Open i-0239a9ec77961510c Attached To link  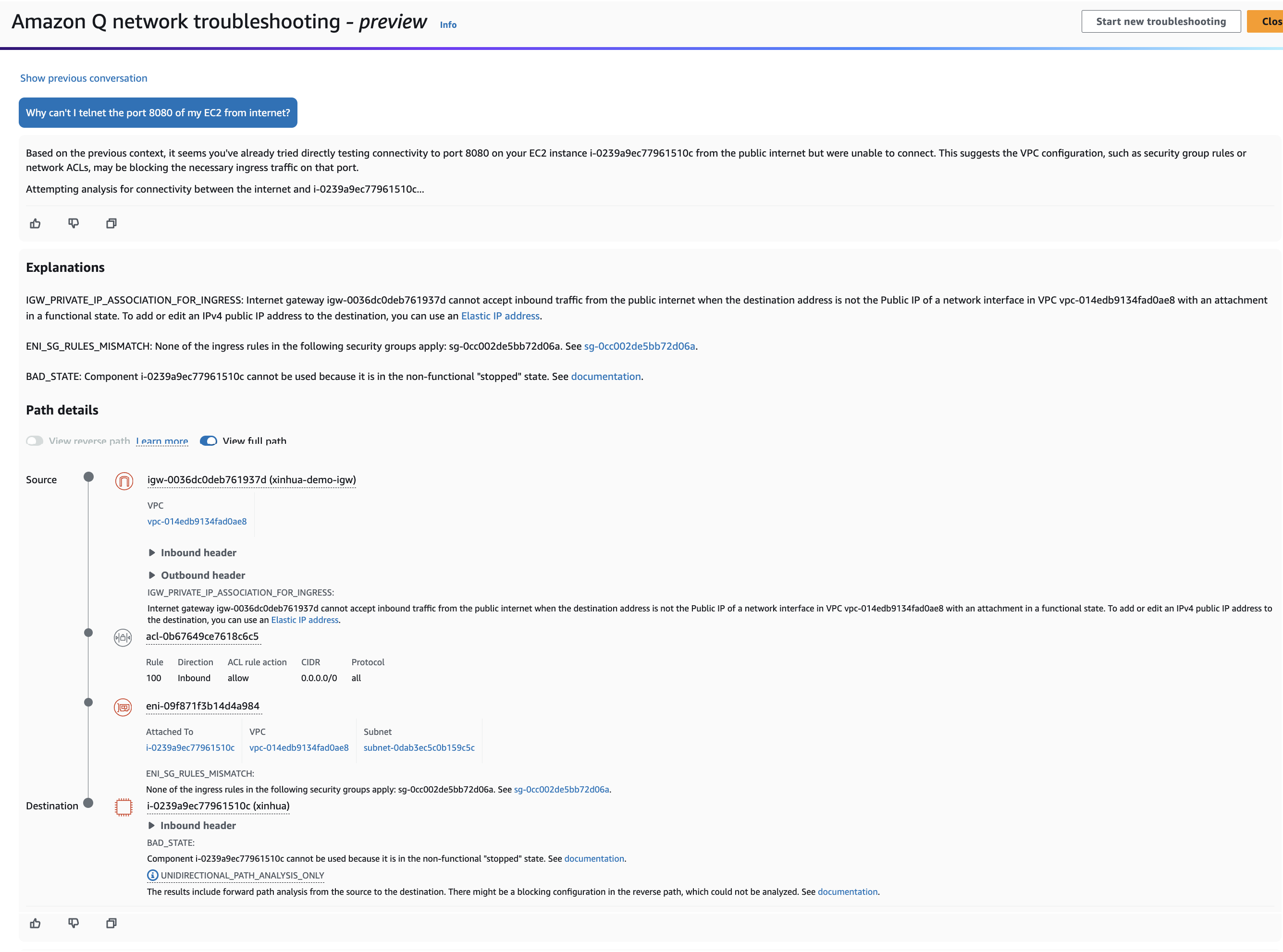190,748
